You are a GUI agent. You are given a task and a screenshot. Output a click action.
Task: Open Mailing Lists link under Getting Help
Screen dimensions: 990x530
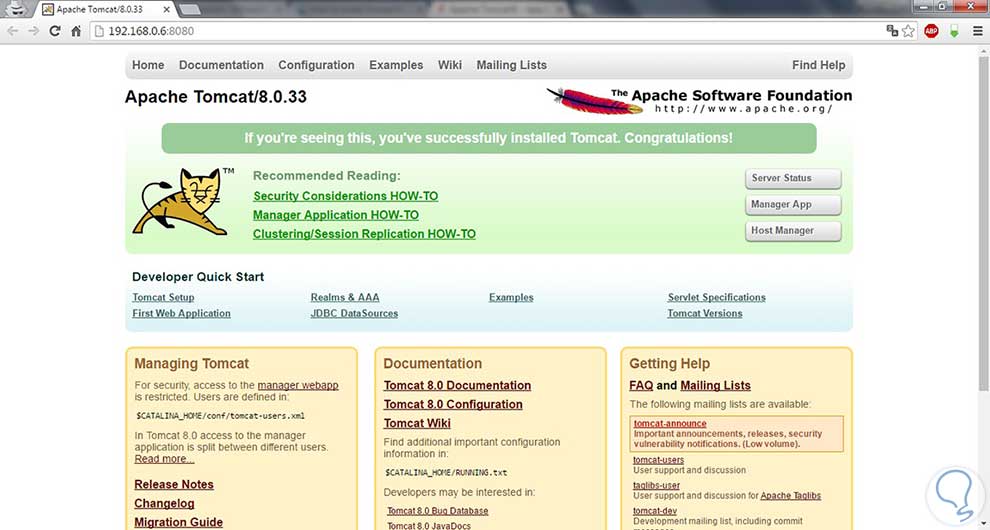715,385
